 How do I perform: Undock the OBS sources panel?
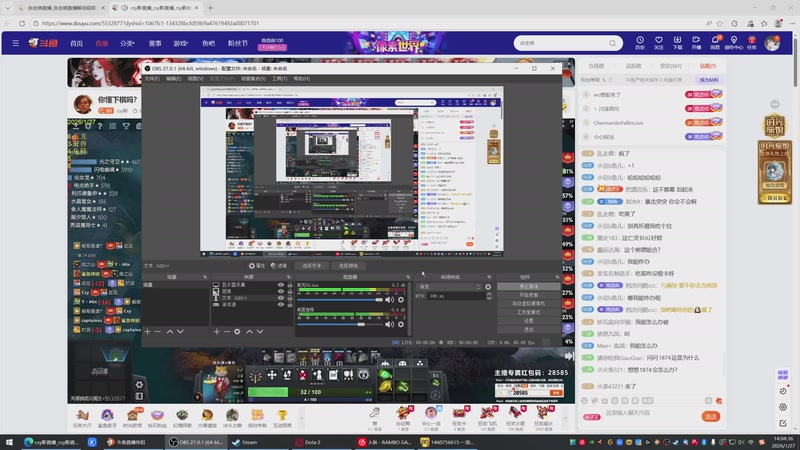tap(289, 277)
